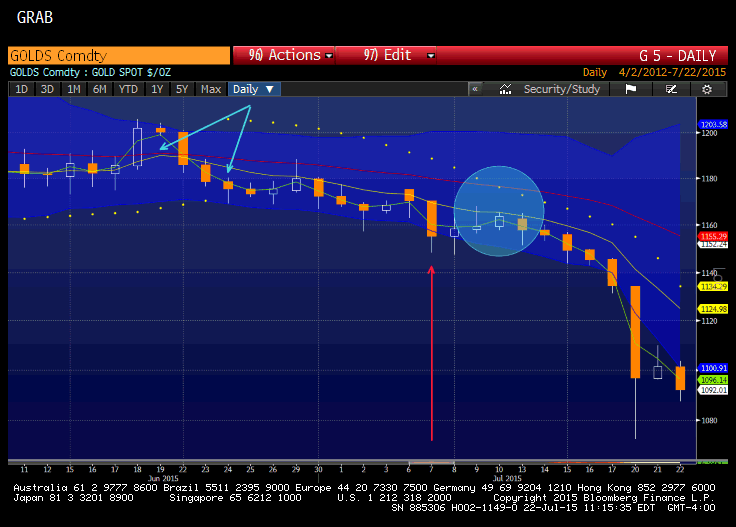Click the 1092.01 white price label
Image resolution: width=736 pixels, height=527 pixels.
(713, 390)
